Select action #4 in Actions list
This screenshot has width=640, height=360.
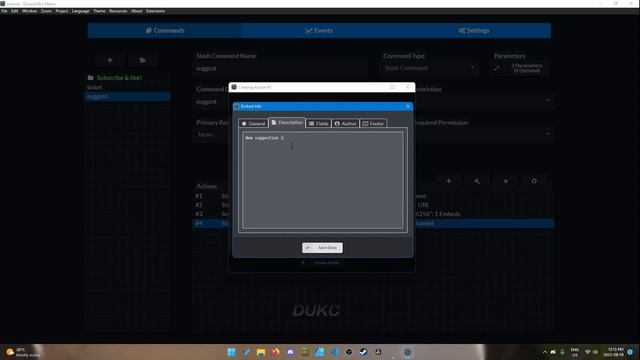click(x=373, y=223)
